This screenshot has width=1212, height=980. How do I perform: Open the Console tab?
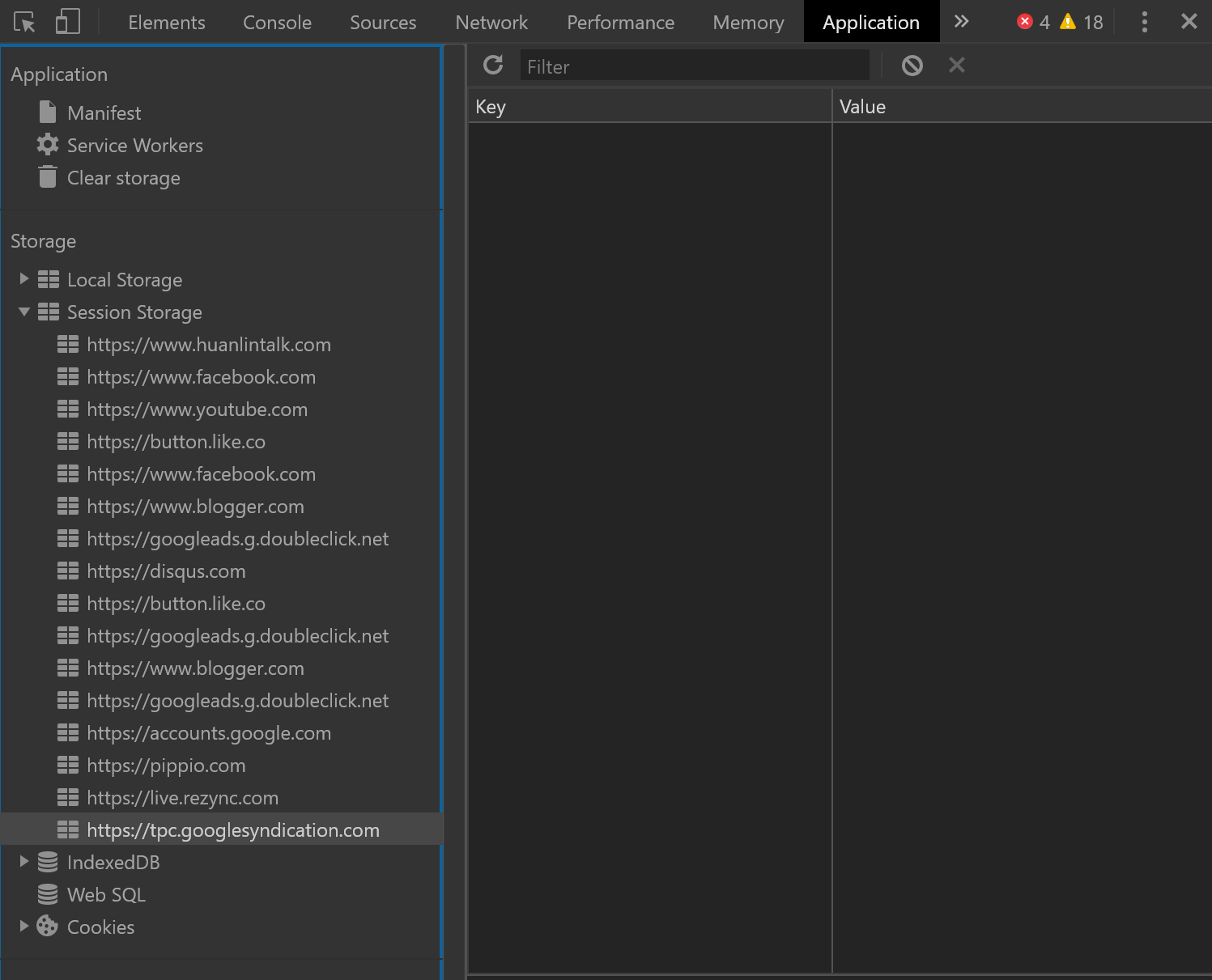[x=277, y=22]
